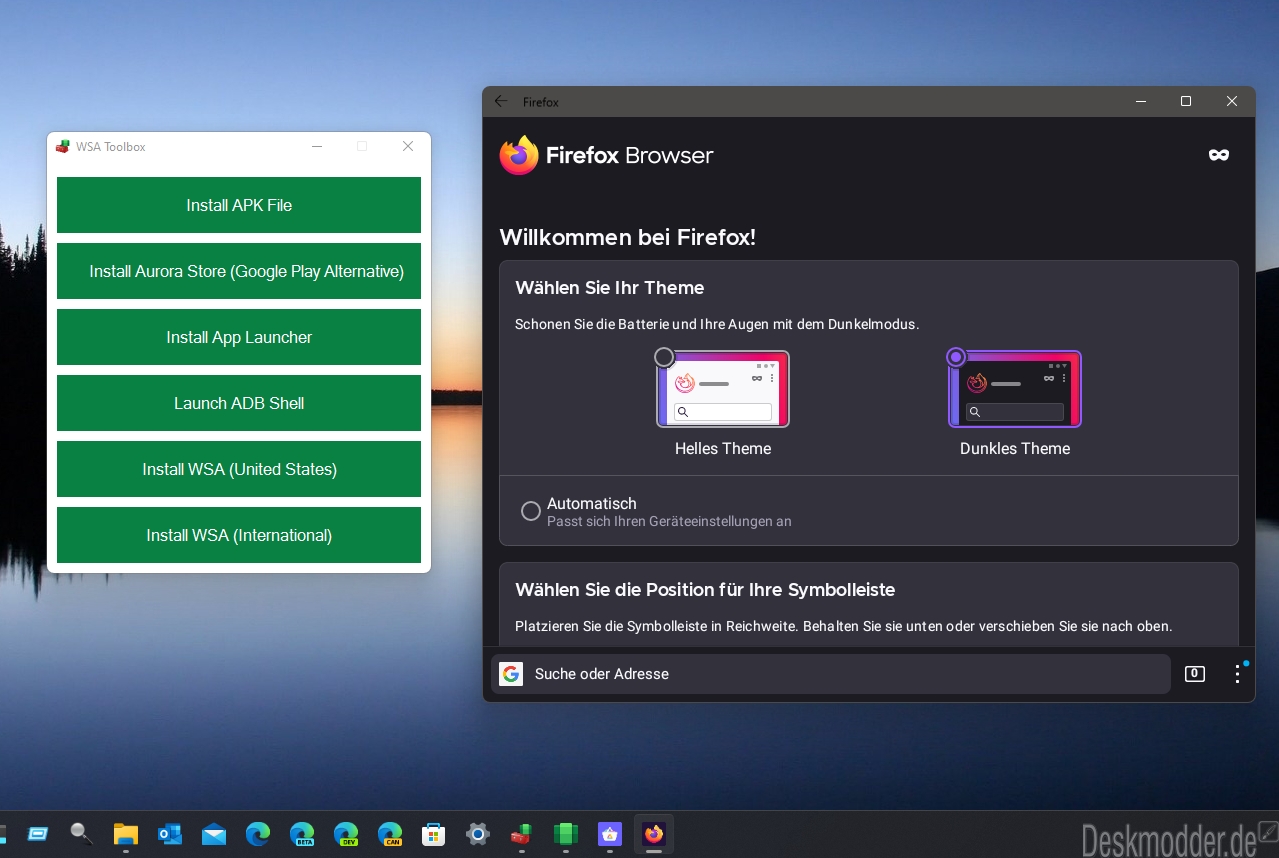The image size is (1279, 858).
Task: Click Install App Launcher
Action: tap(239, 337)
